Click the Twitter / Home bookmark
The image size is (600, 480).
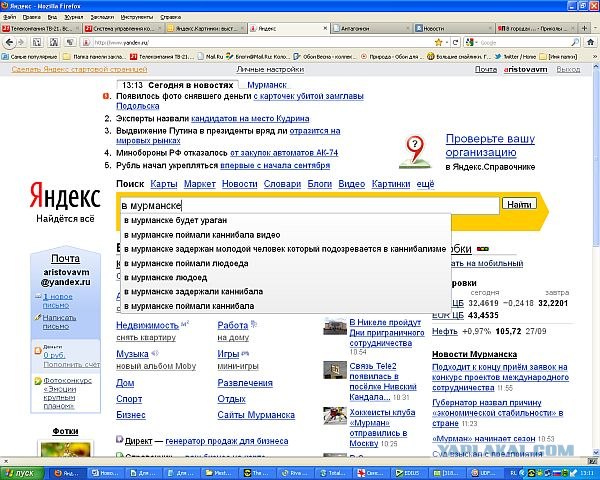(x=515, y=57)
